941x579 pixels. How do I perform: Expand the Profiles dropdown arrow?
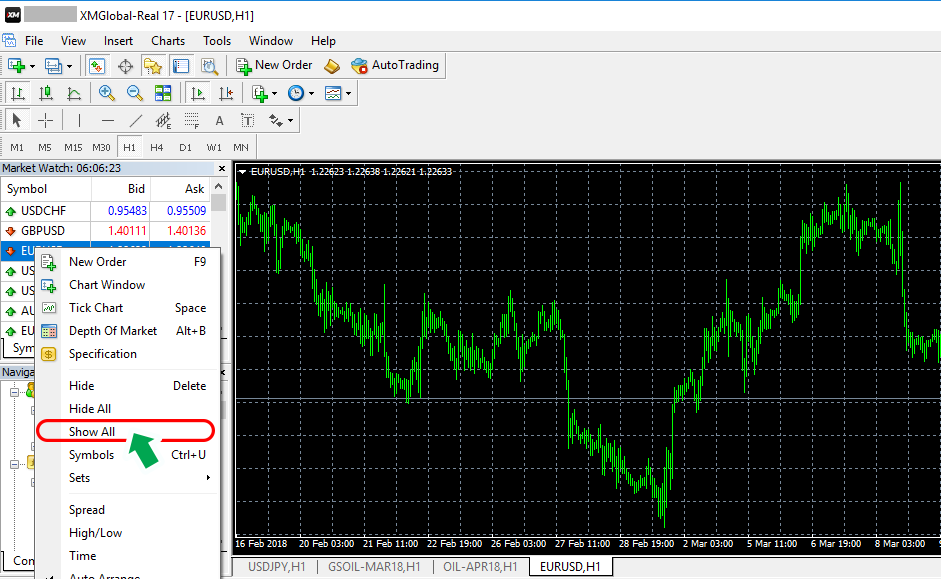click(x=69, y=66)
